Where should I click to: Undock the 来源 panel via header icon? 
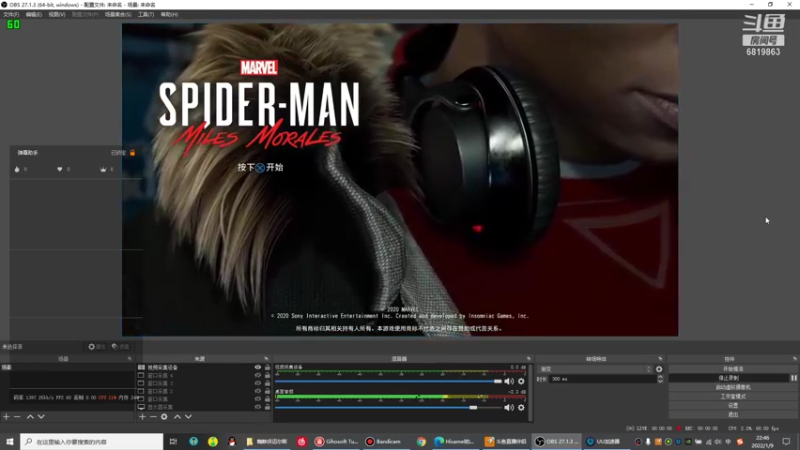pos(266,359)
